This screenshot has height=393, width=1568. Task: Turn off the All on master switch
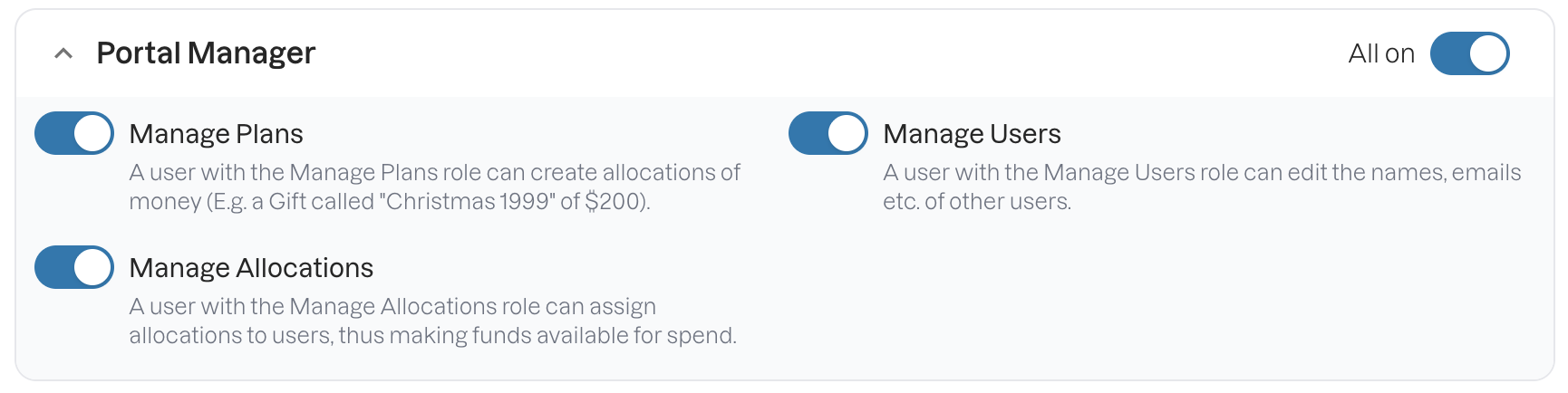[x=1469, y=53]
